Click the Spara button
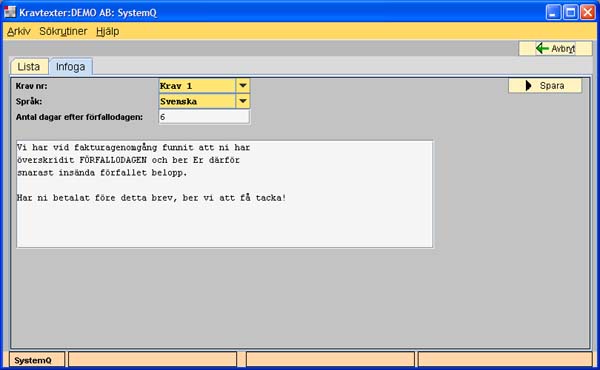The image size is (600, 370). (x=545, y=85)
